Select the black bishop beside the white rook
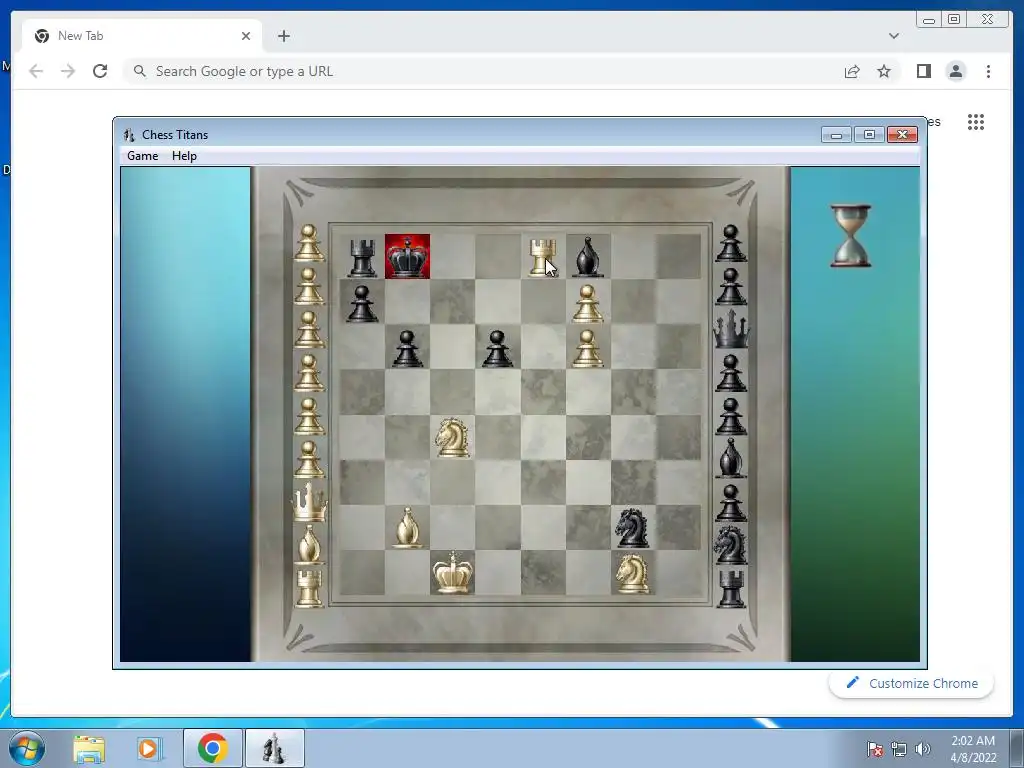 pyautogui.click(x=588, y=257)
